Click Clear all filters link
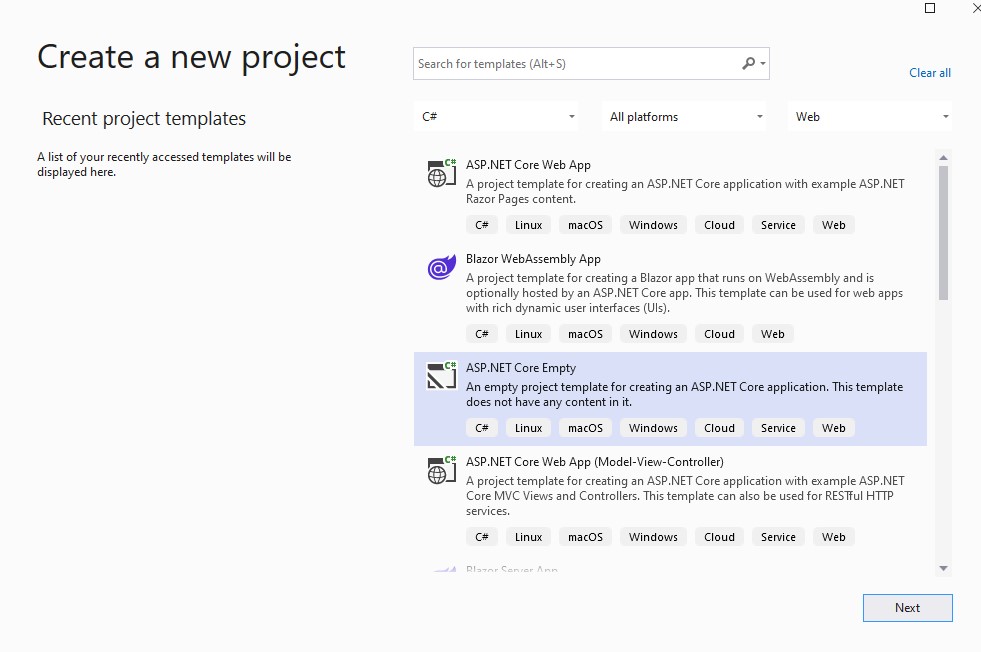Viewport: 981px width, 652px height. pyautogui.click(x=930, y=73)
